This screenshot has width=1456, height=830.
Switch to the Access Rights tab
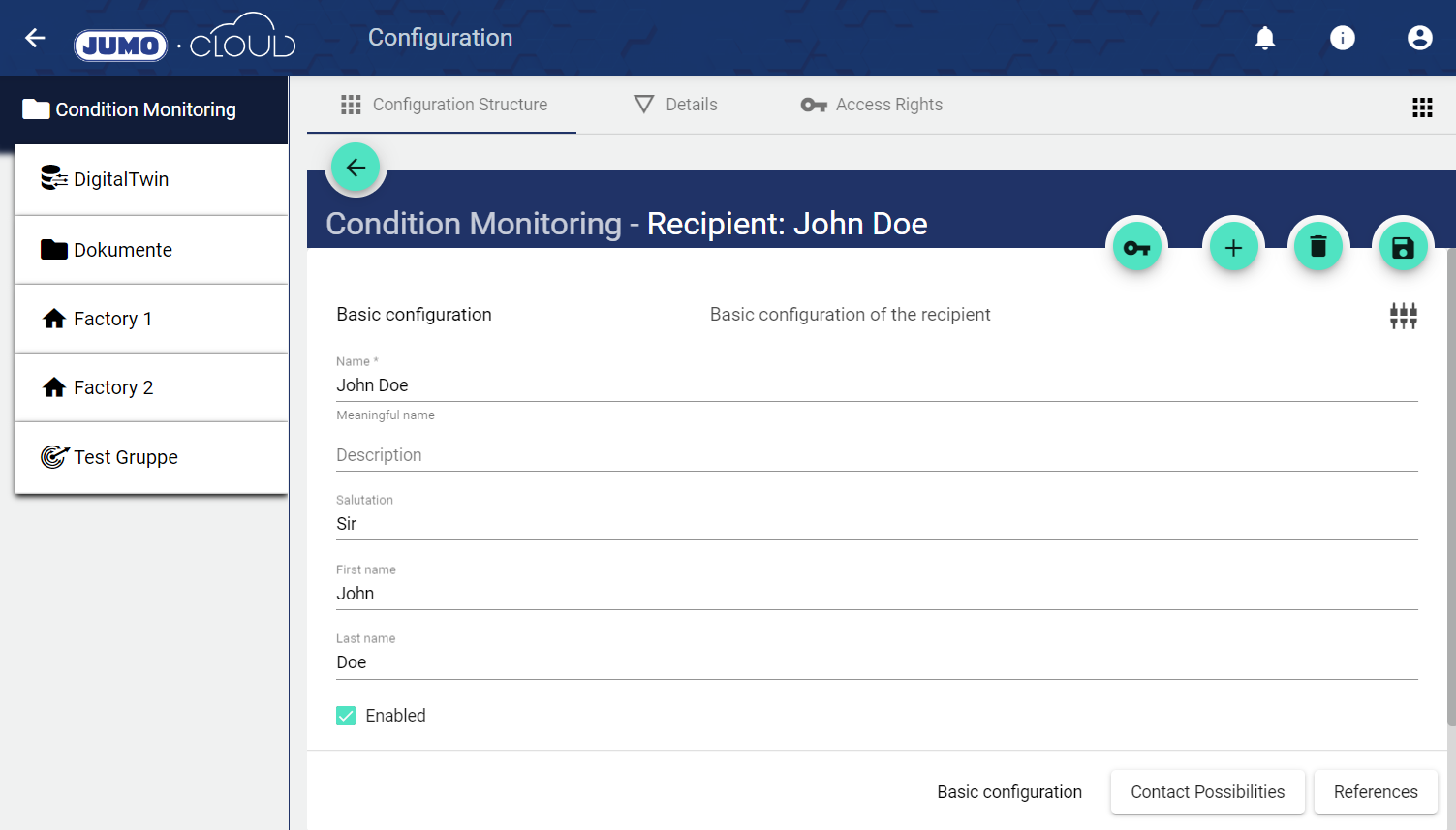[x=871, y=105]
